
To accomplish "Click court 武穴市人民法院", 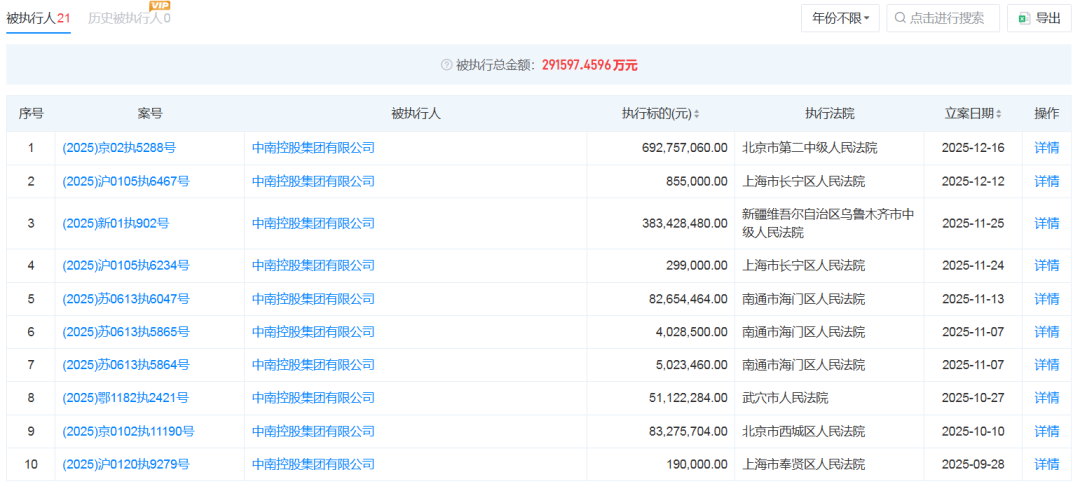I will coord(785,398).
